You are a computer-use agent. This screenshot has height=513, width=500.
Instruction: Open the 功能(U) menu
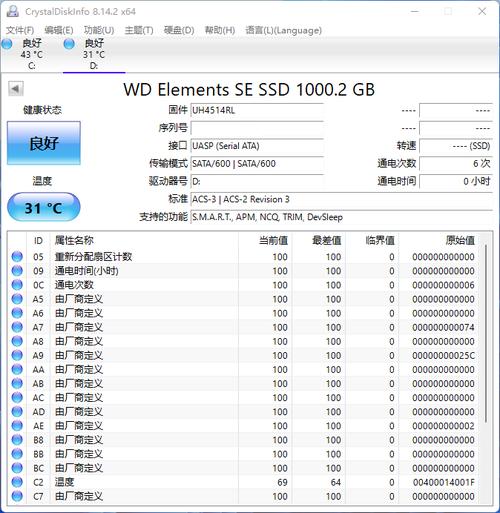(99, 30)
